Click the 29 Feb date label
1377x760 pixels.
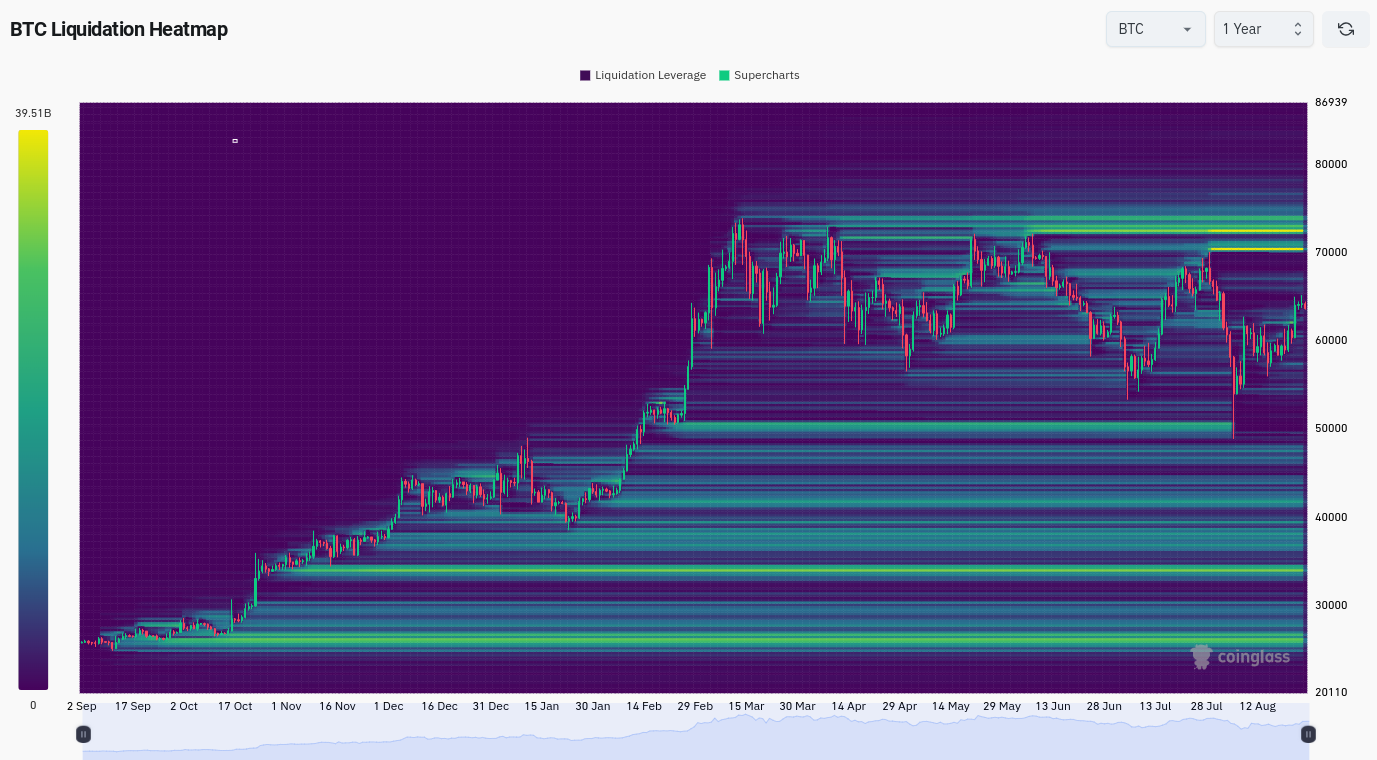pyautogui.click(x=695, y=706)
